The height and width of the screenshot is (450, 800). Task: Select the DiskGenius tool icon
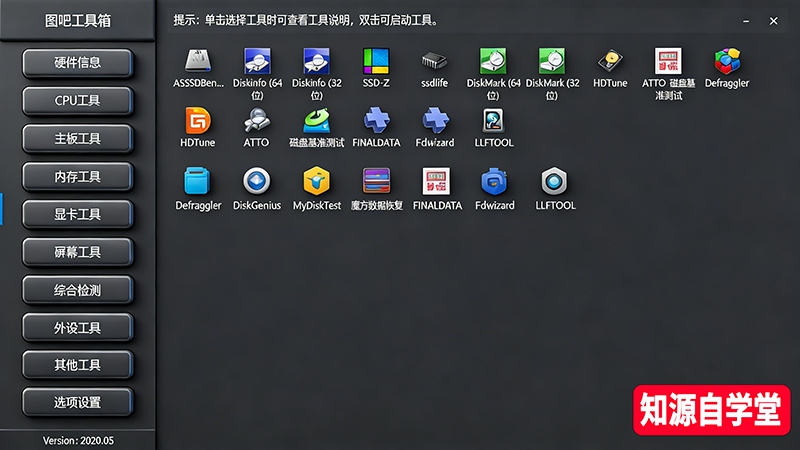click(257, 181)
